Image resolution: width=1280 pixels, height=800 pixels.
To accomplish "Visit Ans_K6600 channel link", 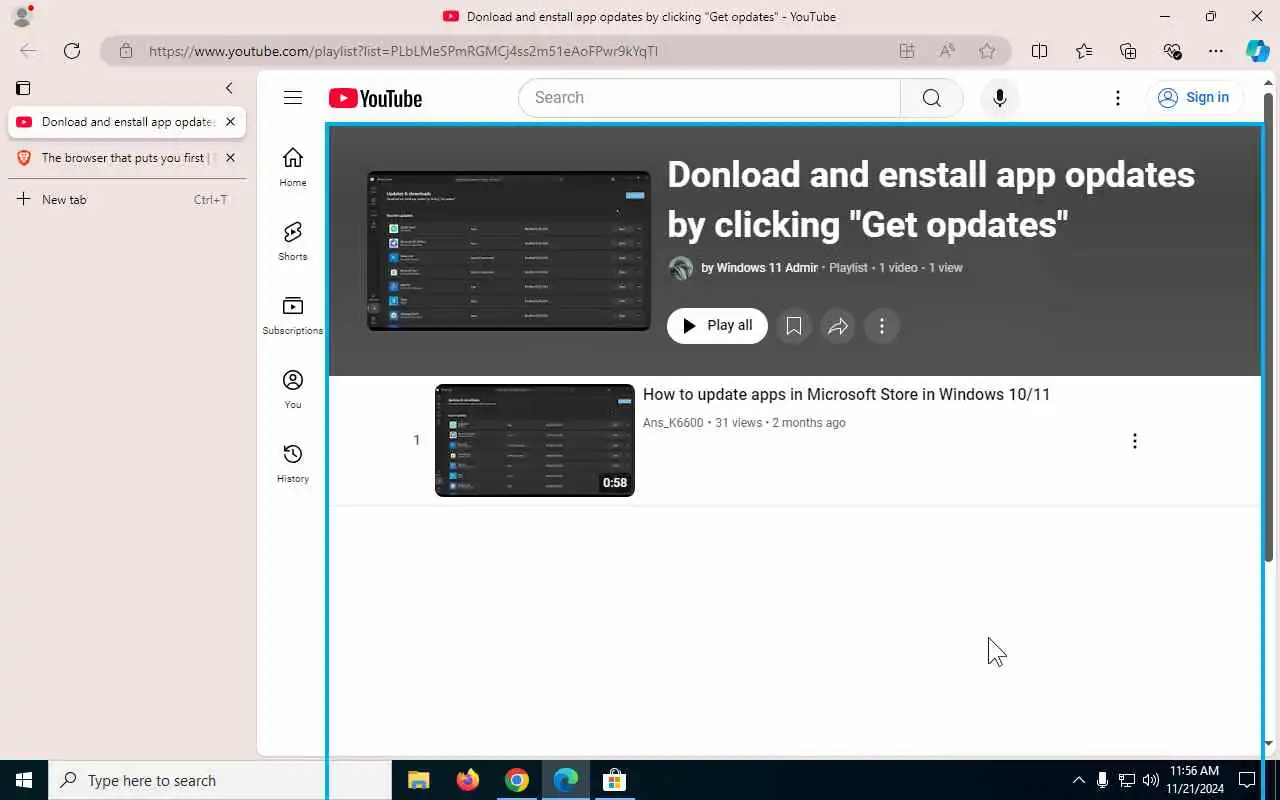I will coord(673,423).
